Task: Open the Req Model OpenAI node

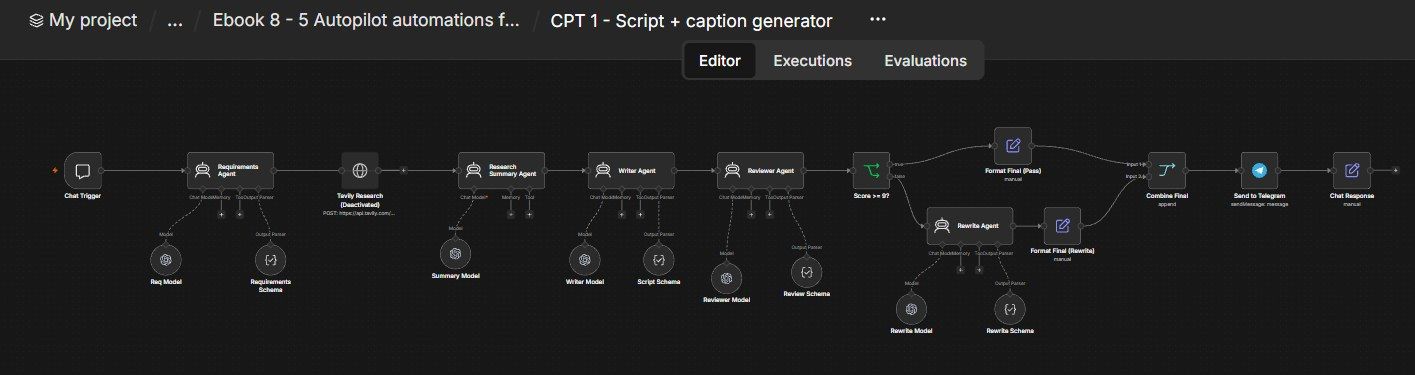Action: coord(166,259)
